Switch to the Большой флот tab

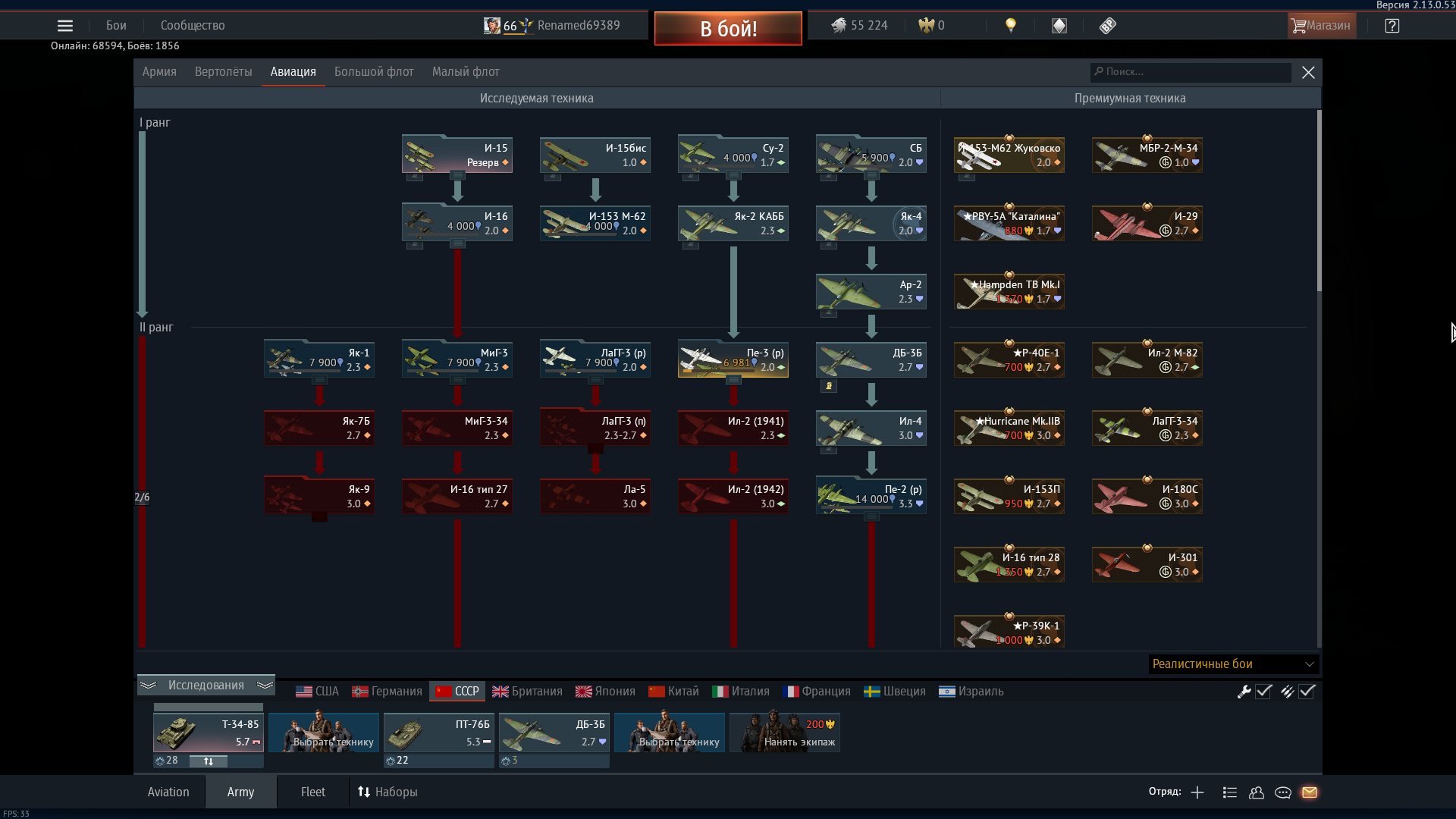[374, 72]
